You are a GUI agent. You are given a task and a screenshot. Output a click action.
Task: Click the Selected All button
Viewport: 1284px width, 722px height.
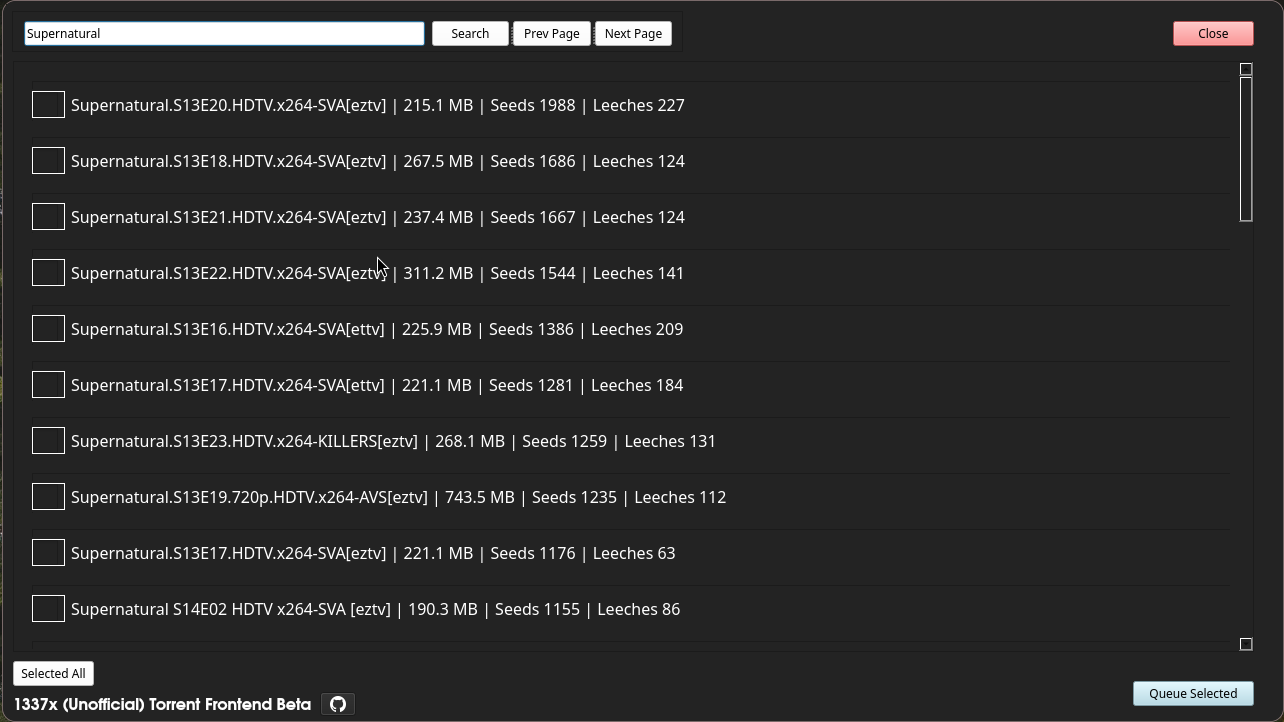53,673
